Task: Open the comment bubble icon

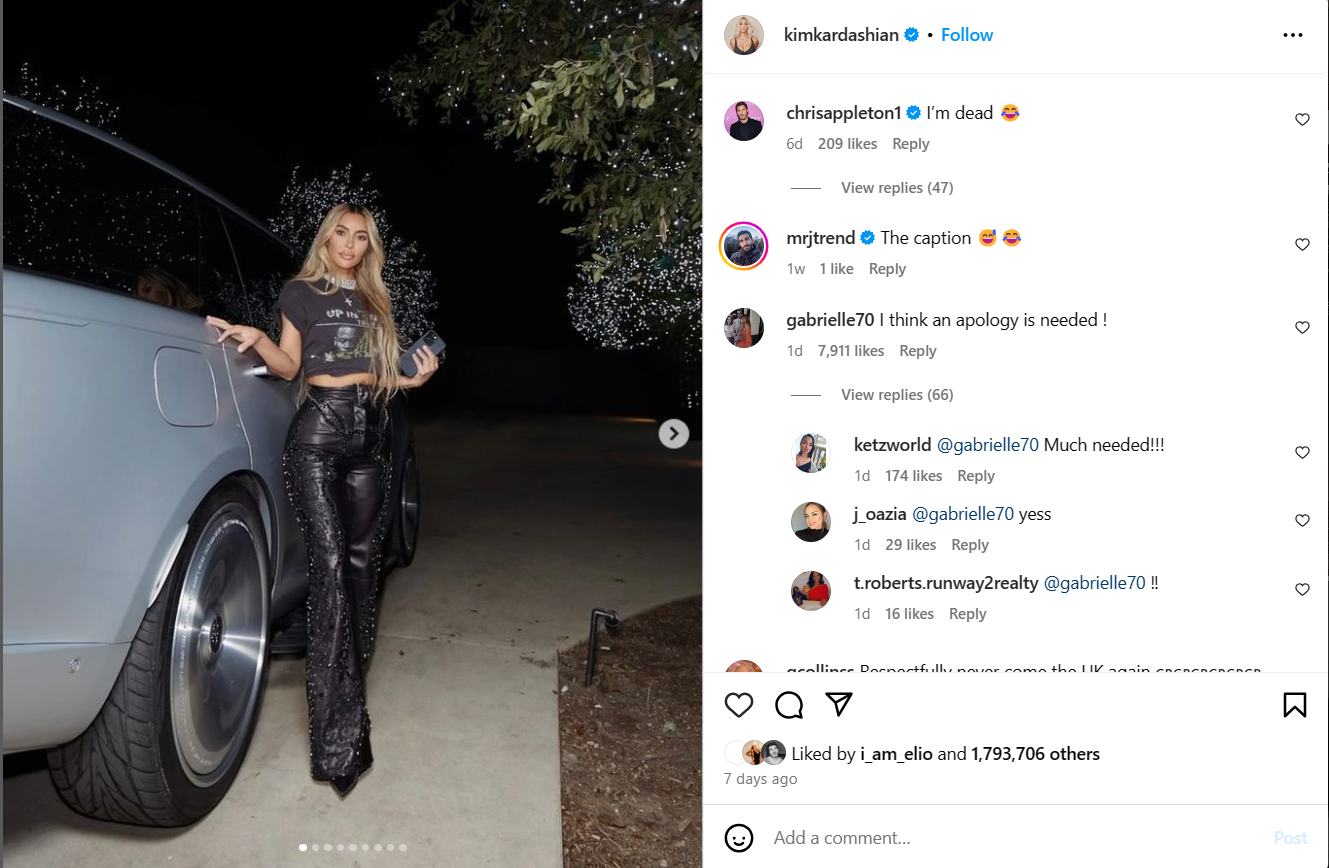Action: 789,705
